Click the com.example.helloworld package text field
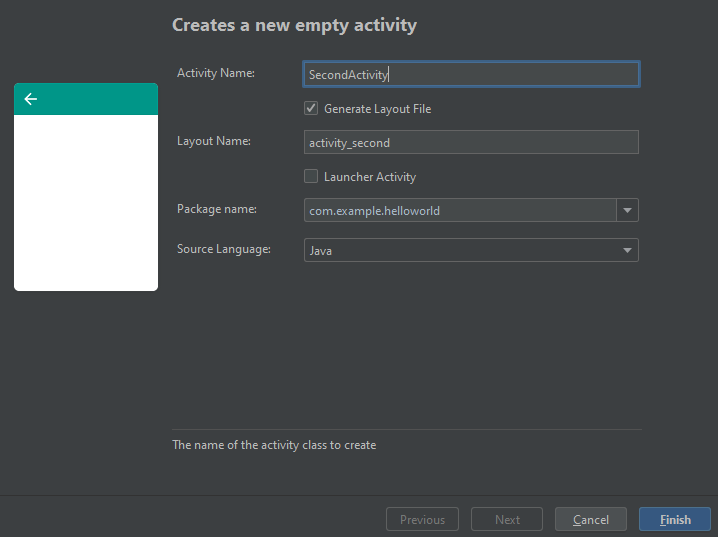The image size is (718, 537). (x=460, y=210)
